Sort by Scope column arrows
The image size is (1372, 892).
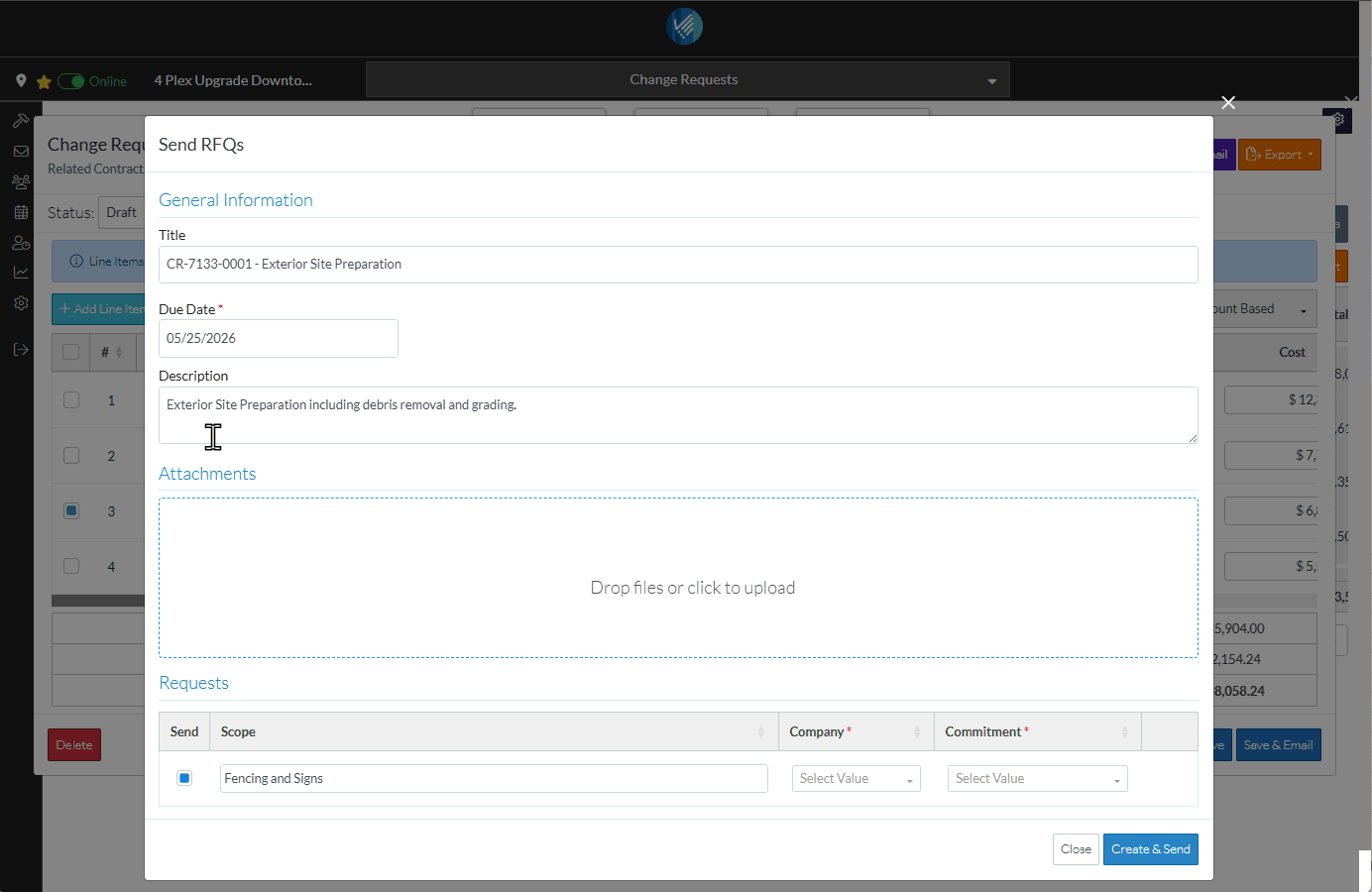tap(761, 732)
